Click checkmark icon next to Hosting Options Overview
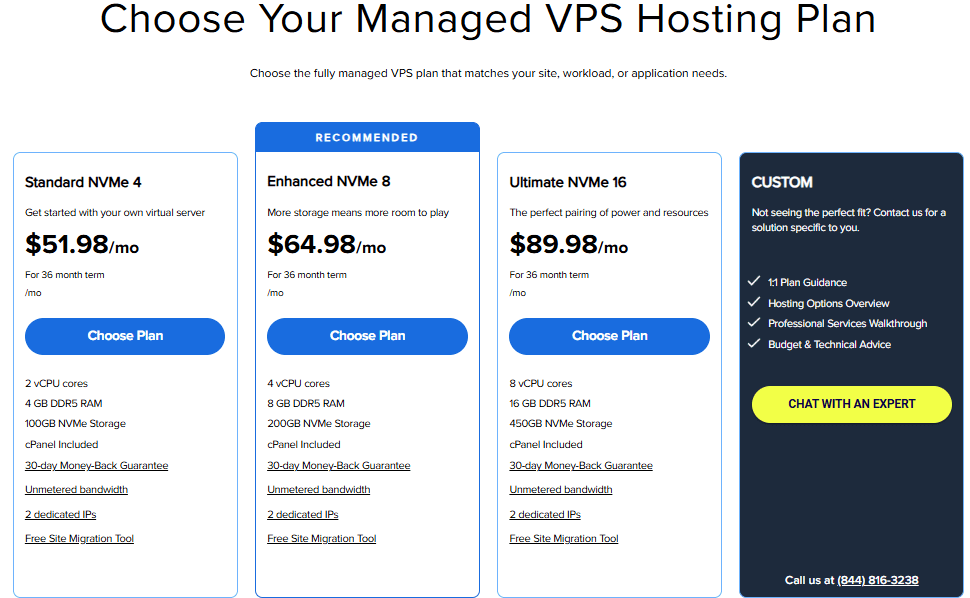The width and height of the screenshot is (970, 598). [x=754, y=303]
